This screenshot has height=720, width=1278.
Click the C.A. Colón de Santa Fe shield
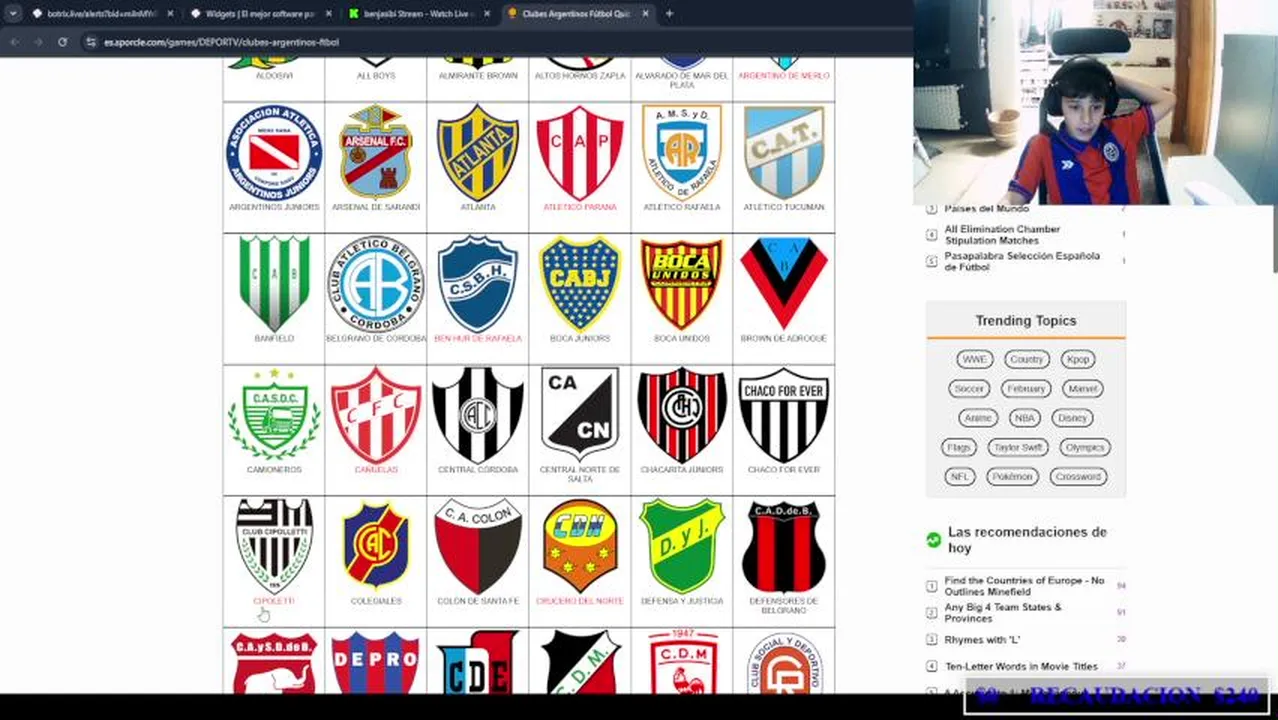(478, 546)
